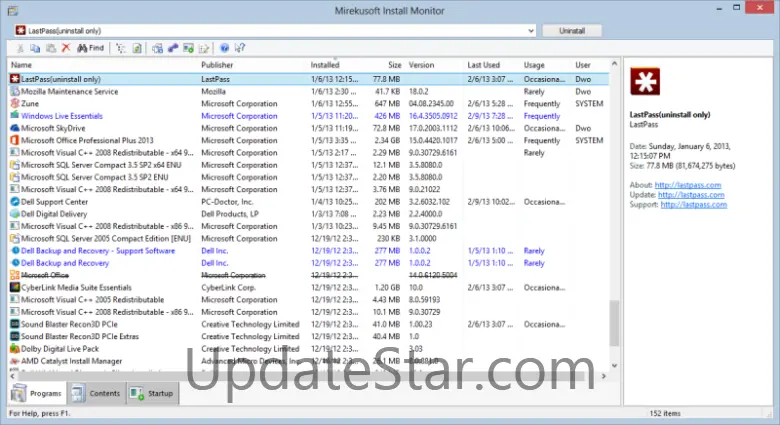The height and width of the screenshot is (425, 780).
Task: Select the Windows Live Essentials row
Action: coord(308,116)
